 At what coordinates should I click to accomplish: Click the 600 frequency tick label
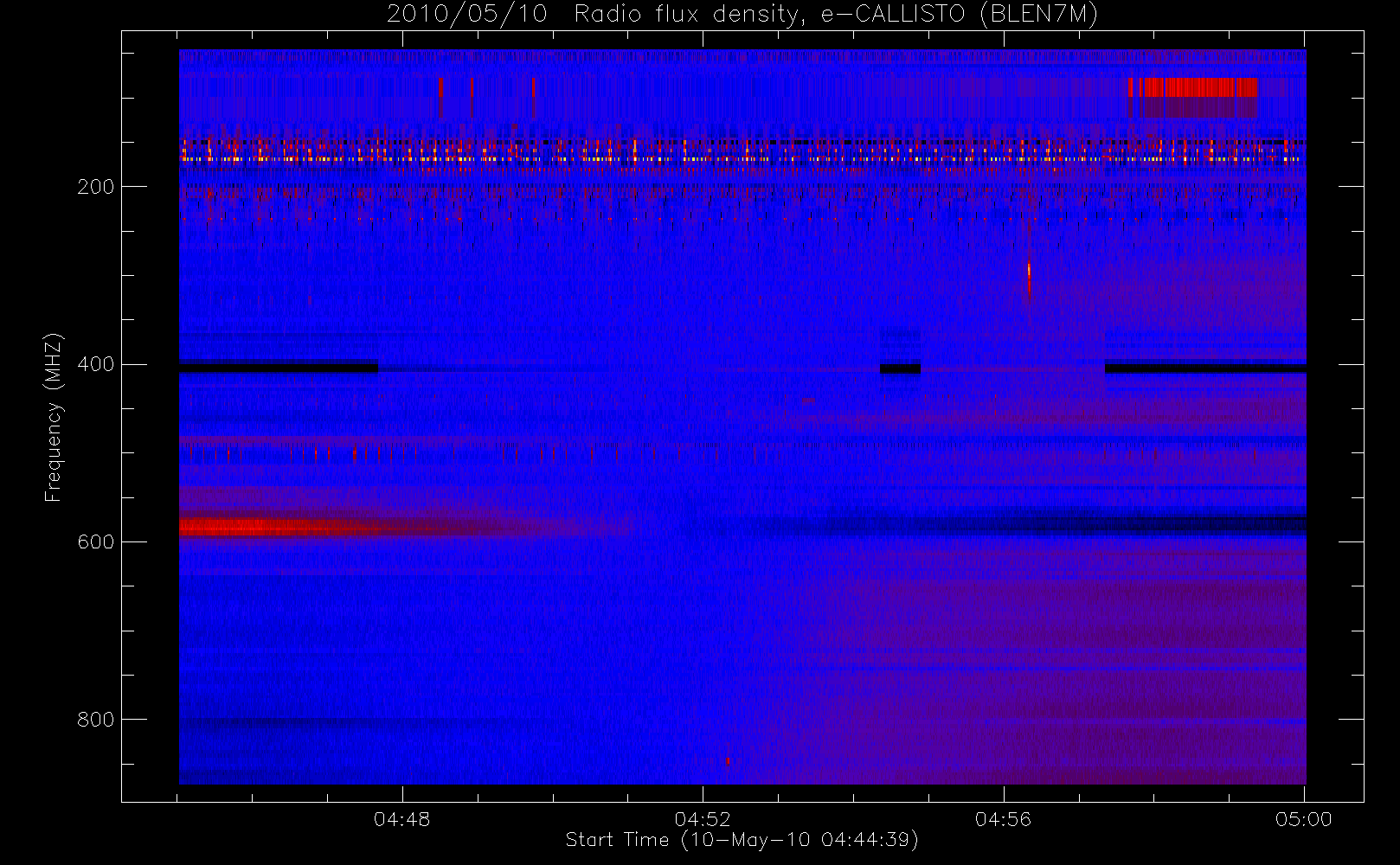coord(95,542)
